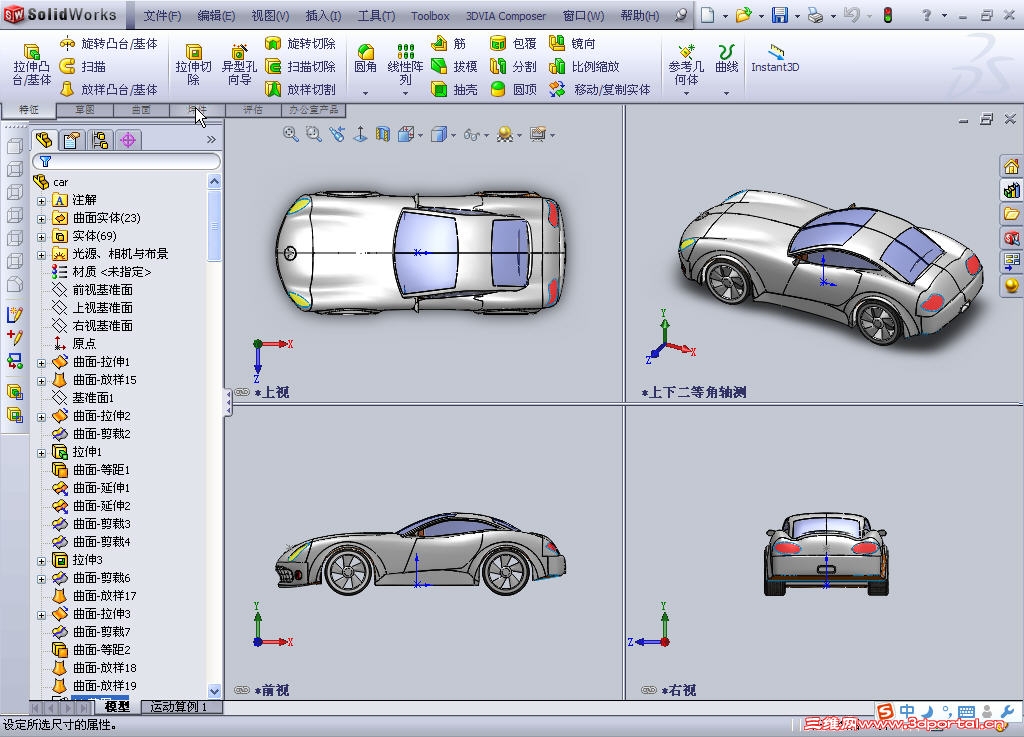This screenshot has height=737, width=1024.
Task: Select the 前视基准面 plane
Action: [x=103, y=289]
